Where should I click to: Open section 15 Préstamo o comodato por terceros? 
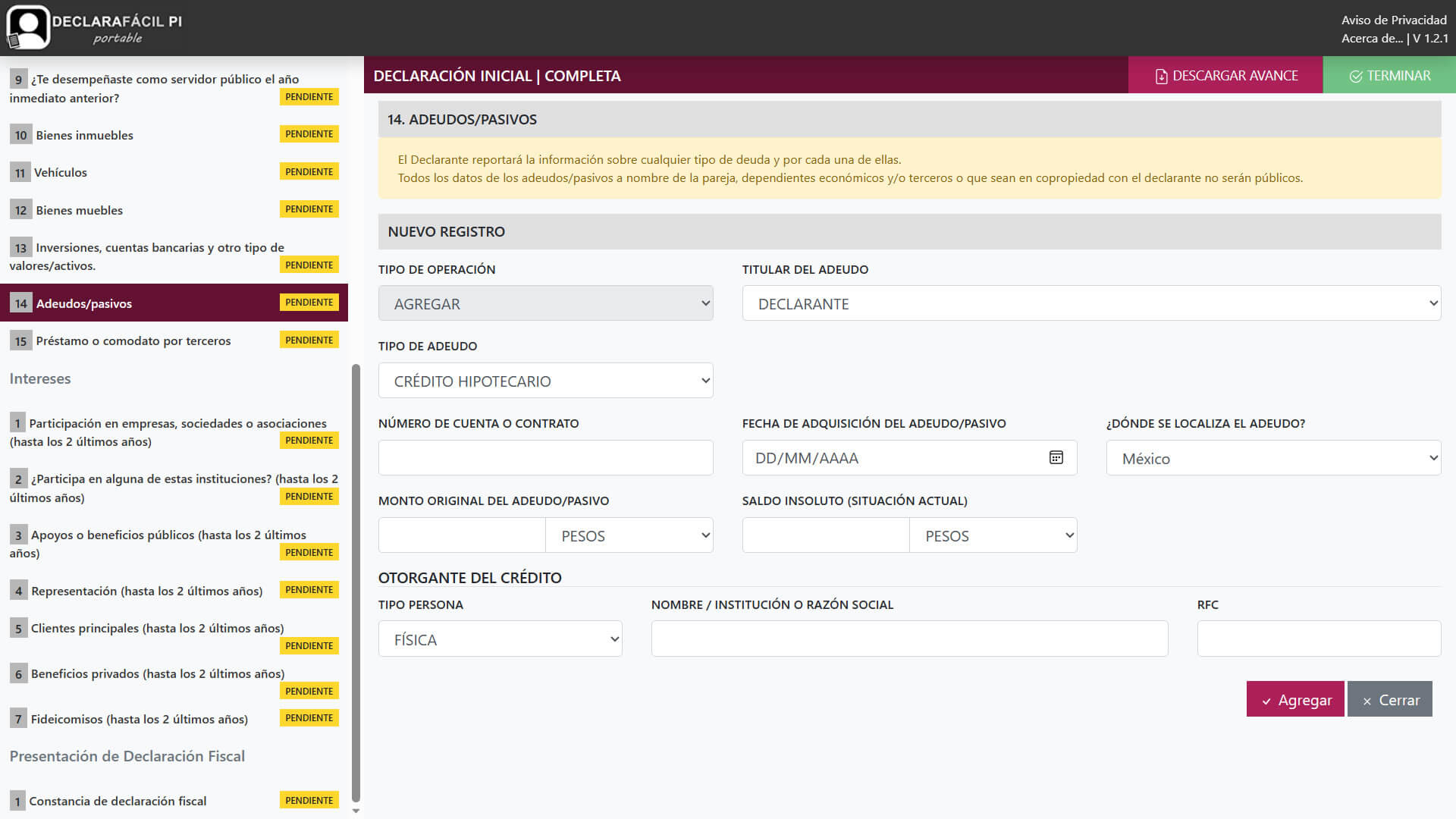[x=174, y=340]
